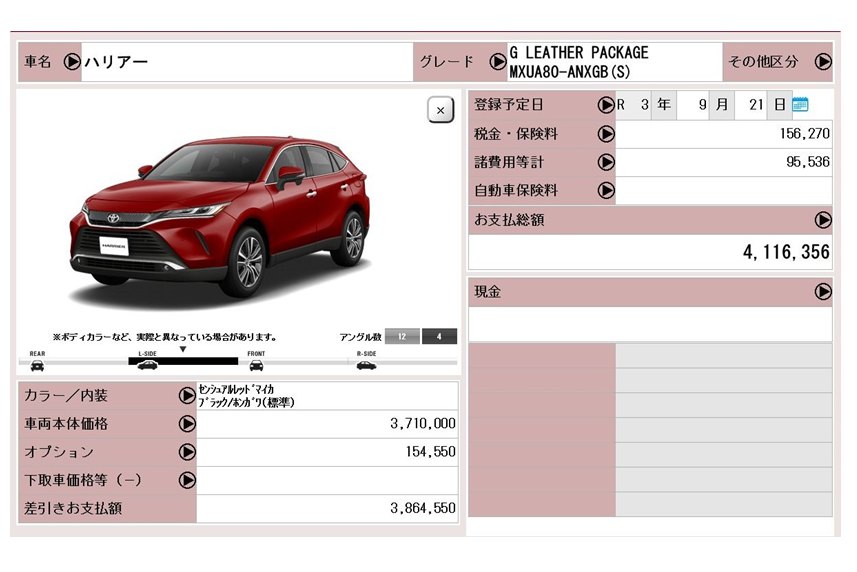The height and width of the screenshot is (572, 857).
Task: Open the calendar picker for 登録予定日
Action: tap(800, 105)
